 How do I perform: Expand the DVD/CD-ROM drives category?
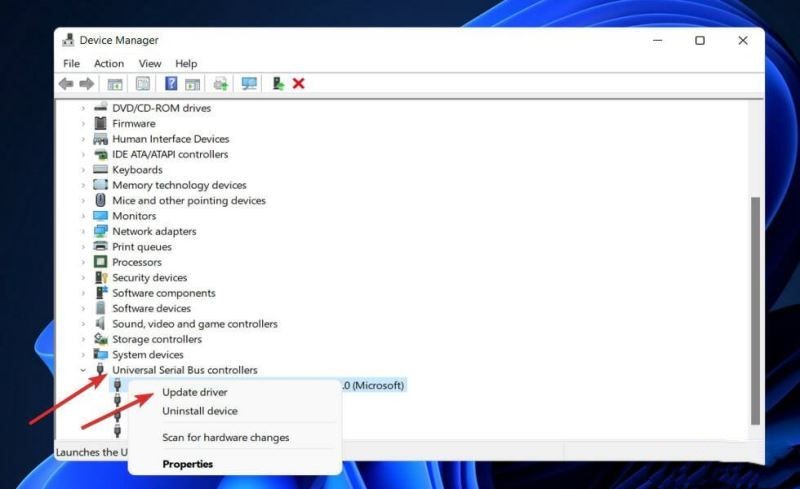[83, 108]
